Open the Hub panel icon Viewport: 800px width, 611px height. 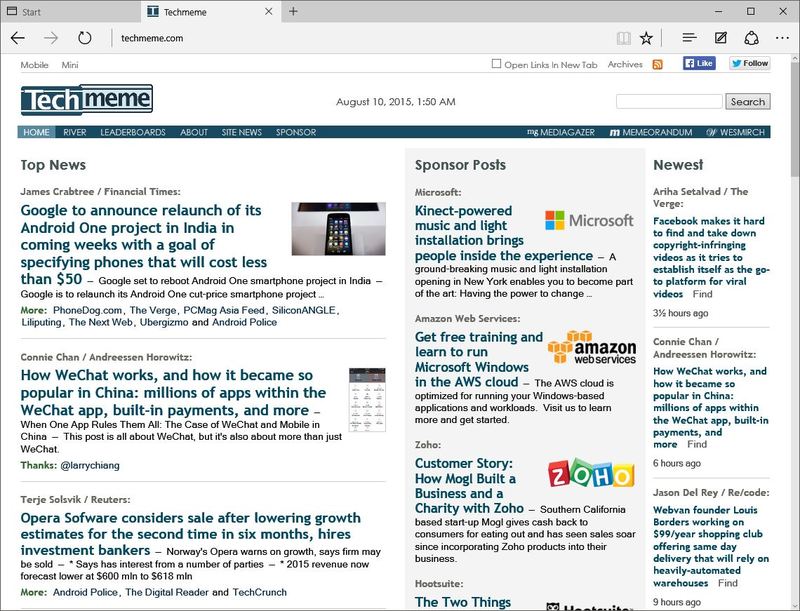coord(689,38)
